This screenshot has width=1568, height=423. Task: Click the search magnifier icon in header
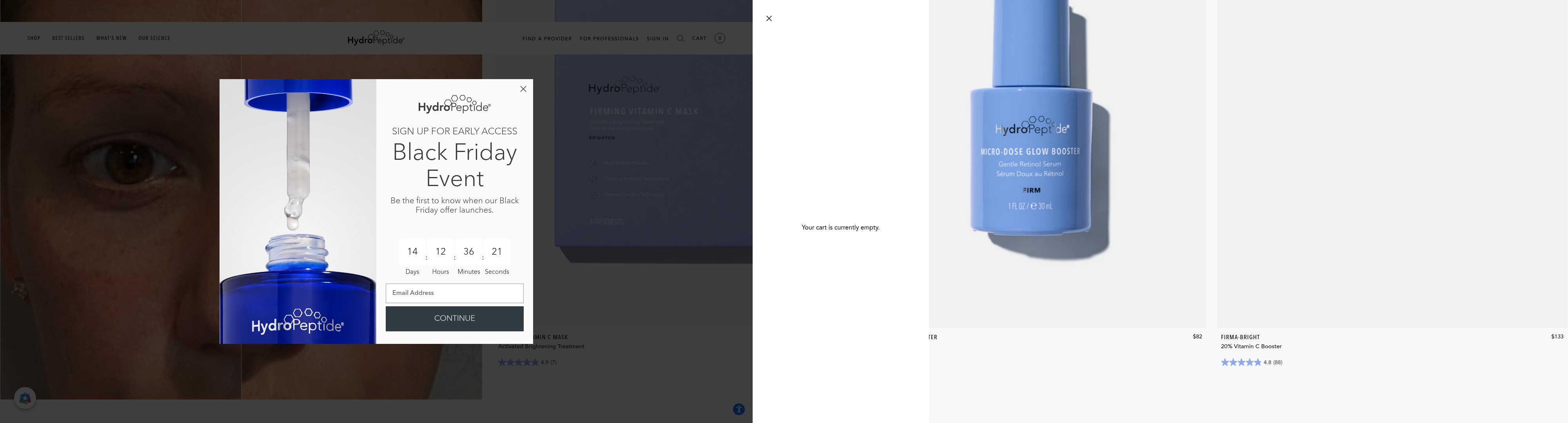click(681, 38)
